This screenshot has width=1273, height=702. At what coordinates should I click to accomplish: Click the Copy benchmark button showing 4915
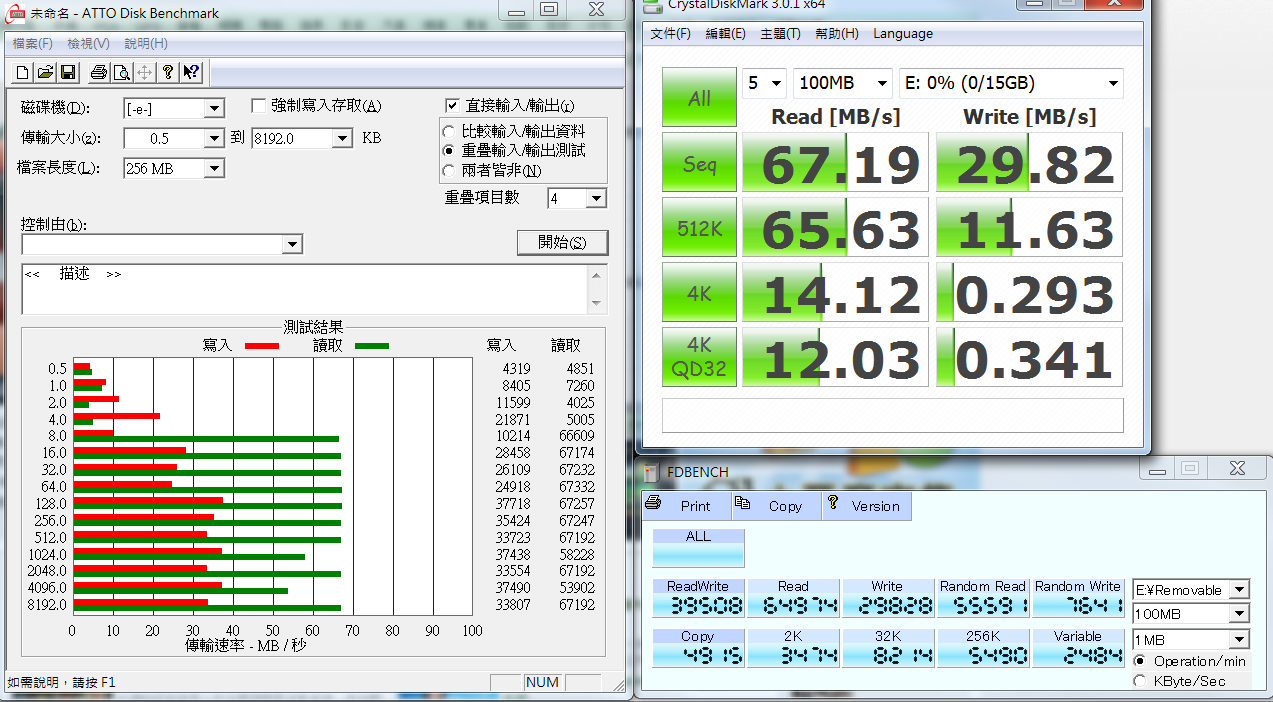click(x=698, y=648)
